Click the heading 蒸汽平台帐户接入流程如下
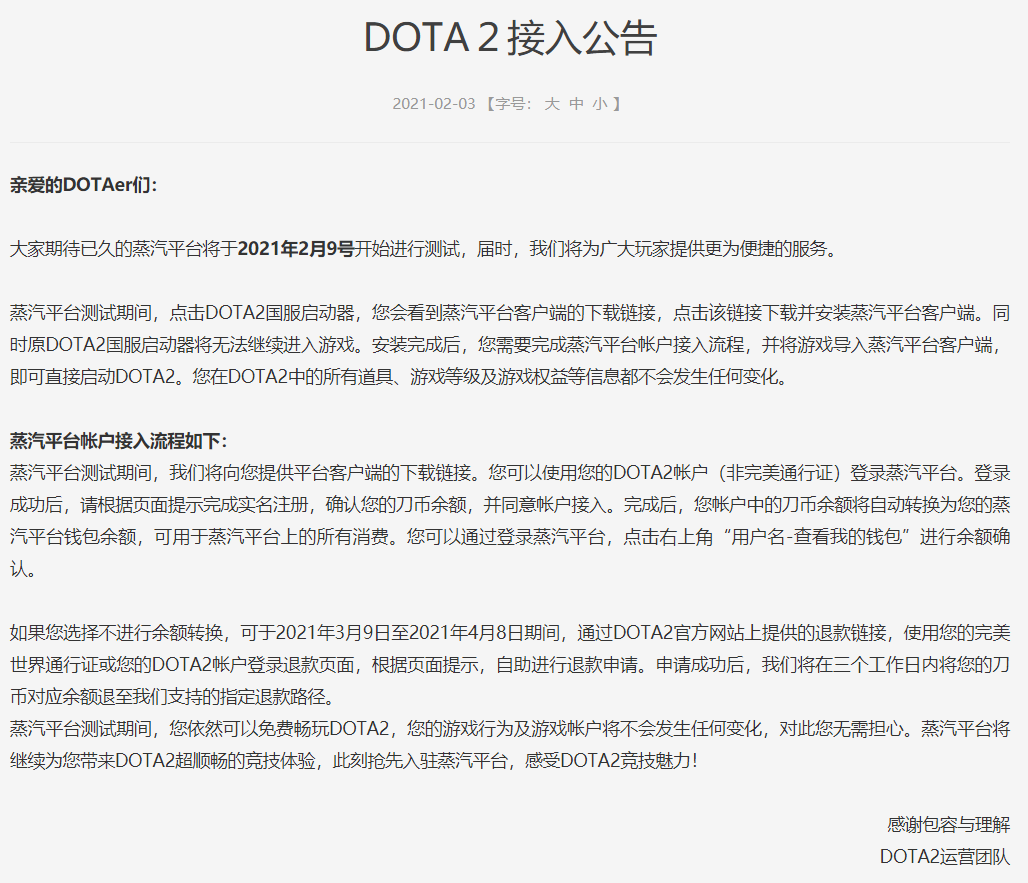Viewport: 1028px width, 883px height. click(118, 441)
